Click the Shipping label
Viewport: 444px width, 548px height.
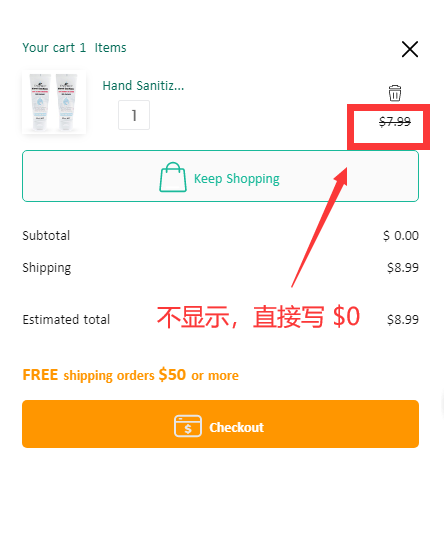pos(46,268)
